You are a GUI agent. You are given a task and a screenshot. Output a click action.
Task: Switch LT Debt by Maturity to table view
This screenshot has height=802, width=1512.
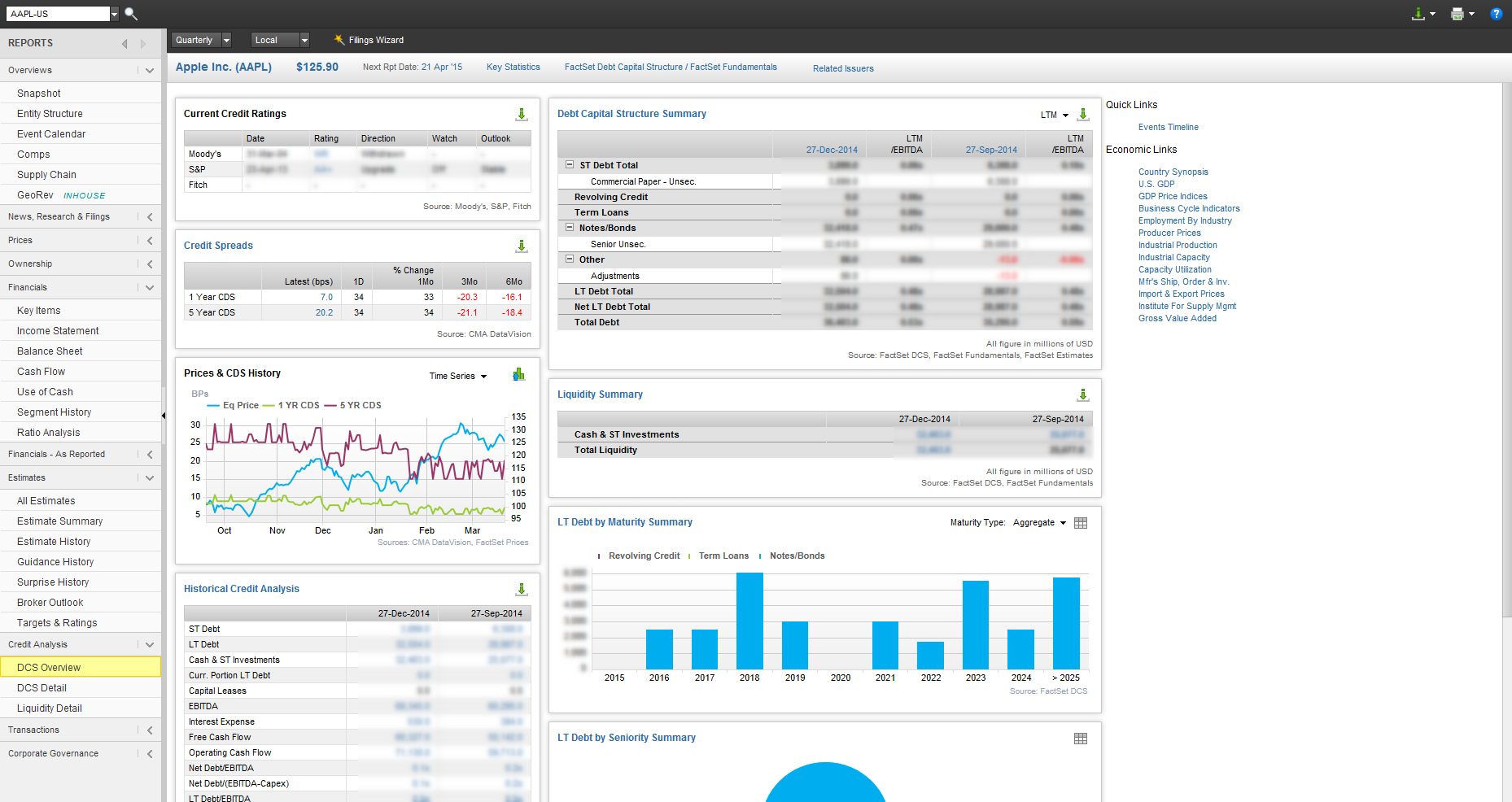(1081, 523)
